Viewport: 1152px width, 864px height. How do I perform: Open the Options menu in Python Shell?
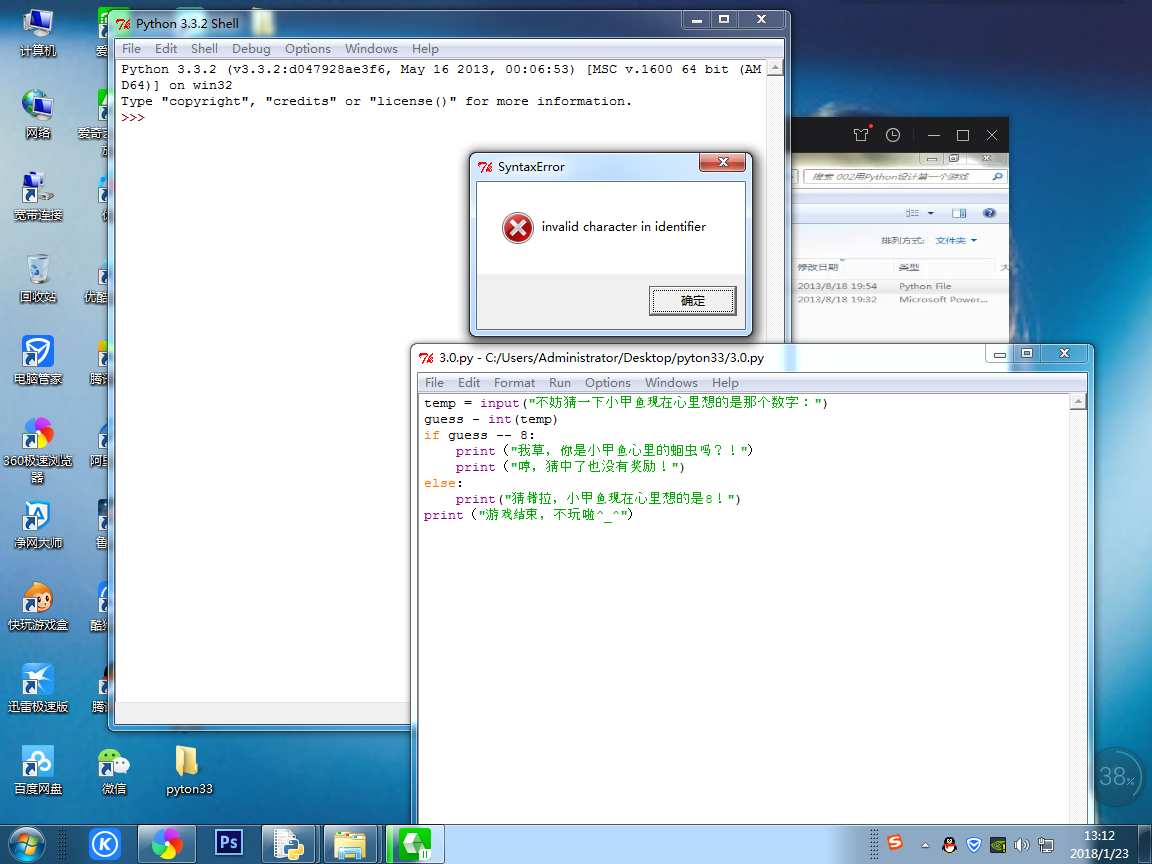pos(307,48)
